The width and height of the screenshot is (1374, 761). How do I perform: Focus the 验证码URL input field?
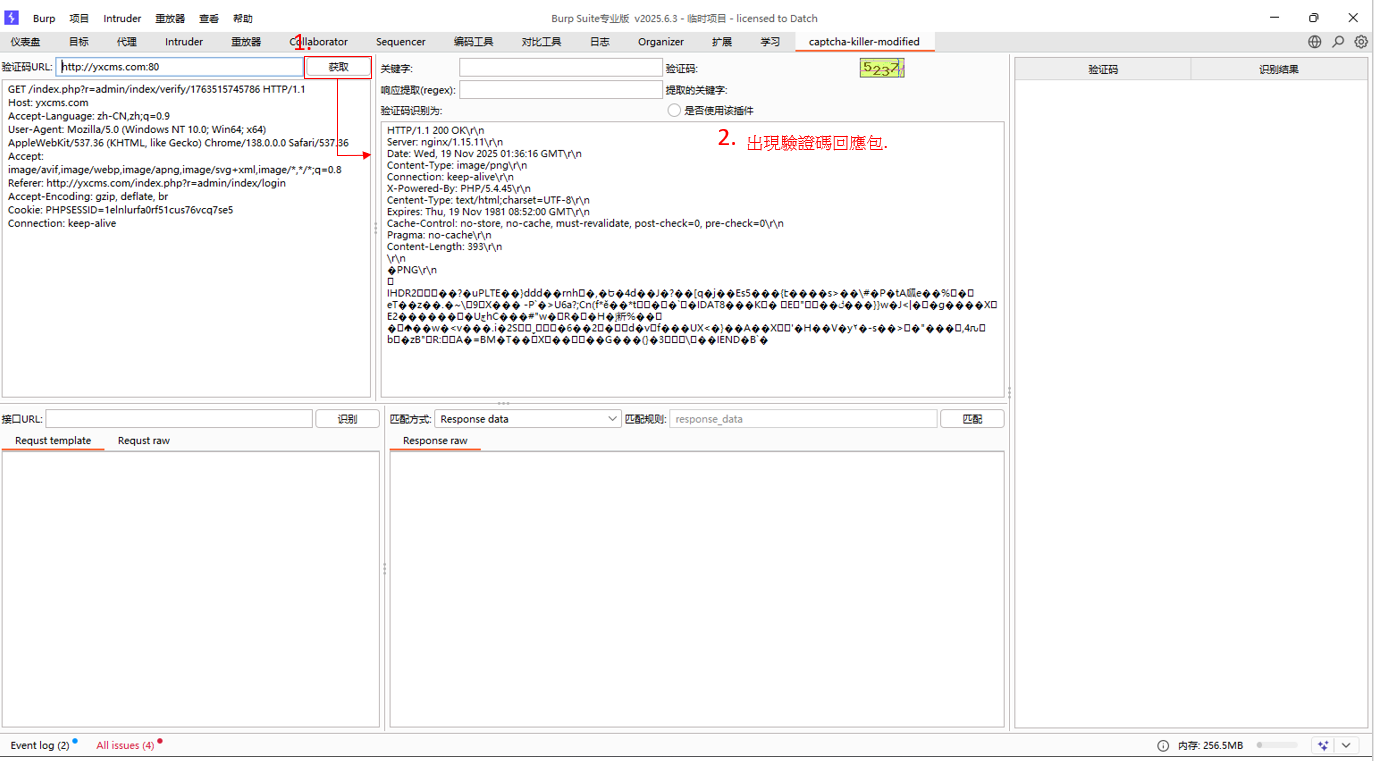coord(180,67)
